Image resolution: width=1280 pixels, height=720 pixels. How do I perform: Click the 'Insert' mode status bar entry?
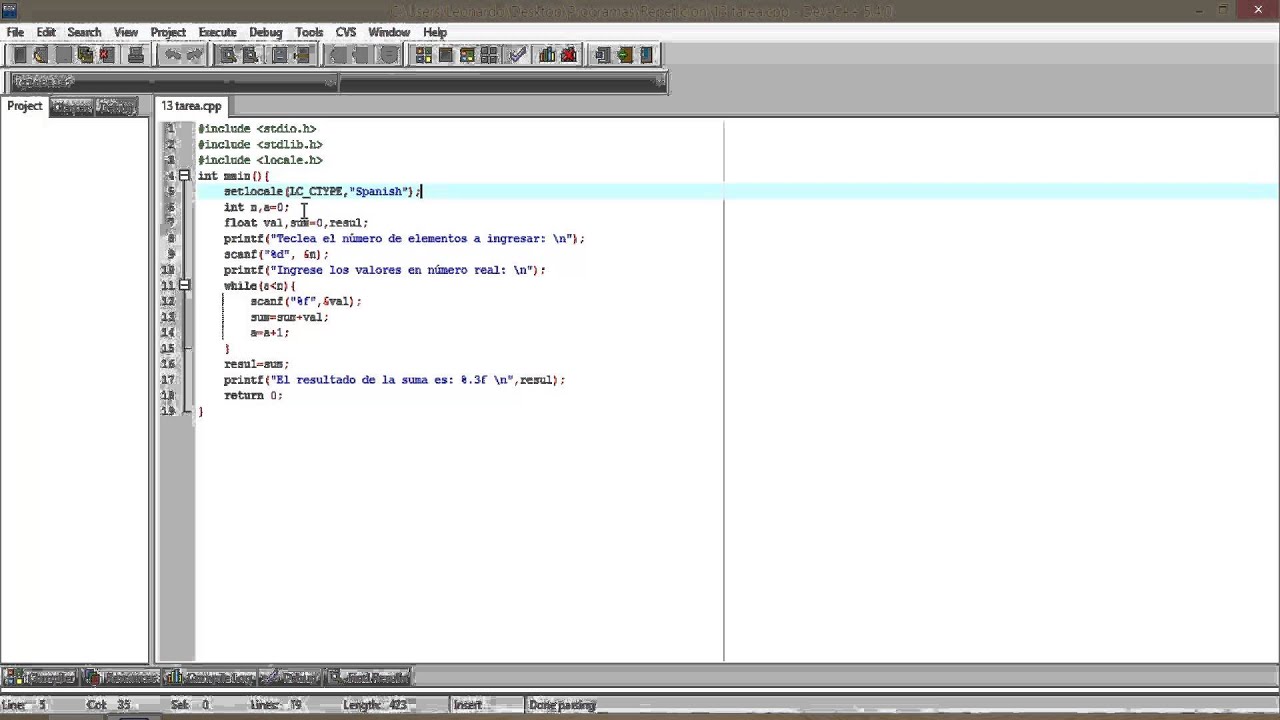(467, 705)
